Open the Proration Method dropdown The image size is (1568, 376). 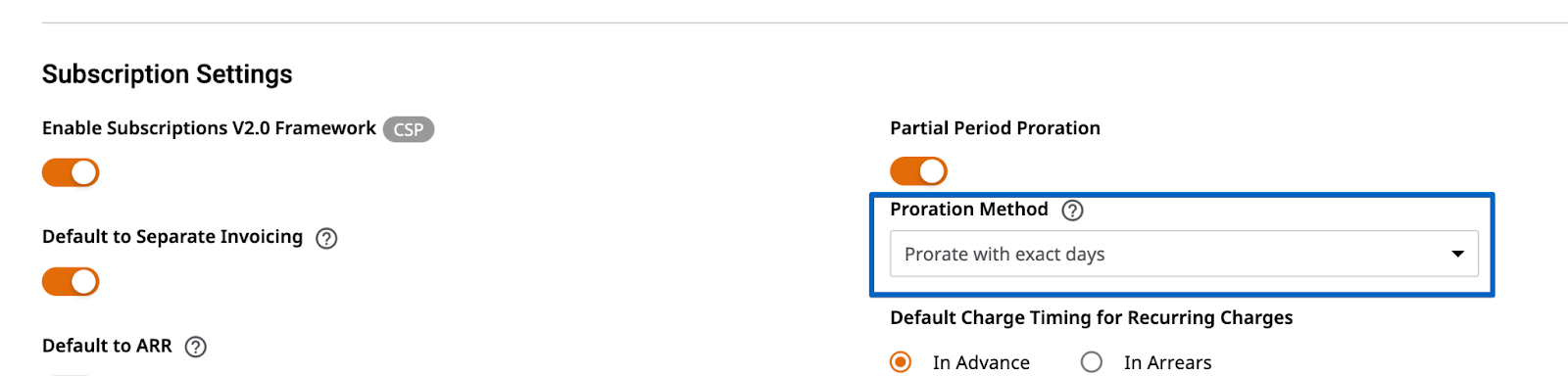coord(1184,254)
